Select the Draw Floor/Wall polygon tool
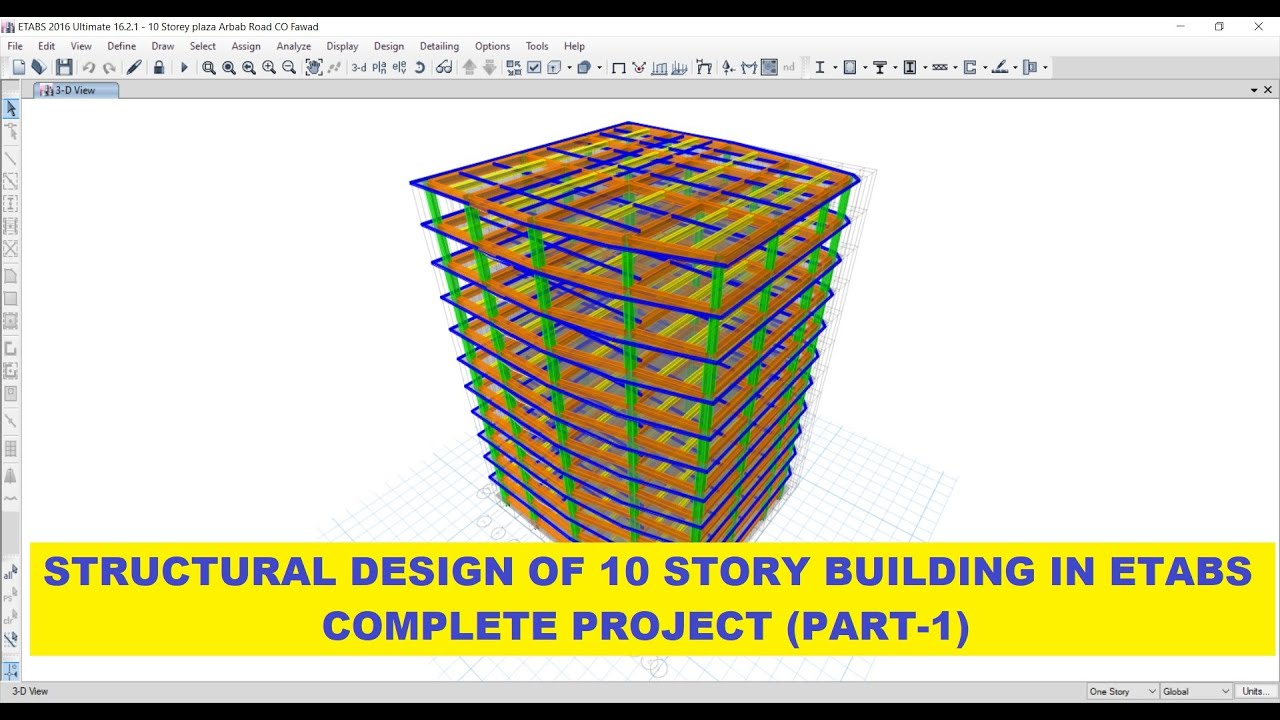 11,276
